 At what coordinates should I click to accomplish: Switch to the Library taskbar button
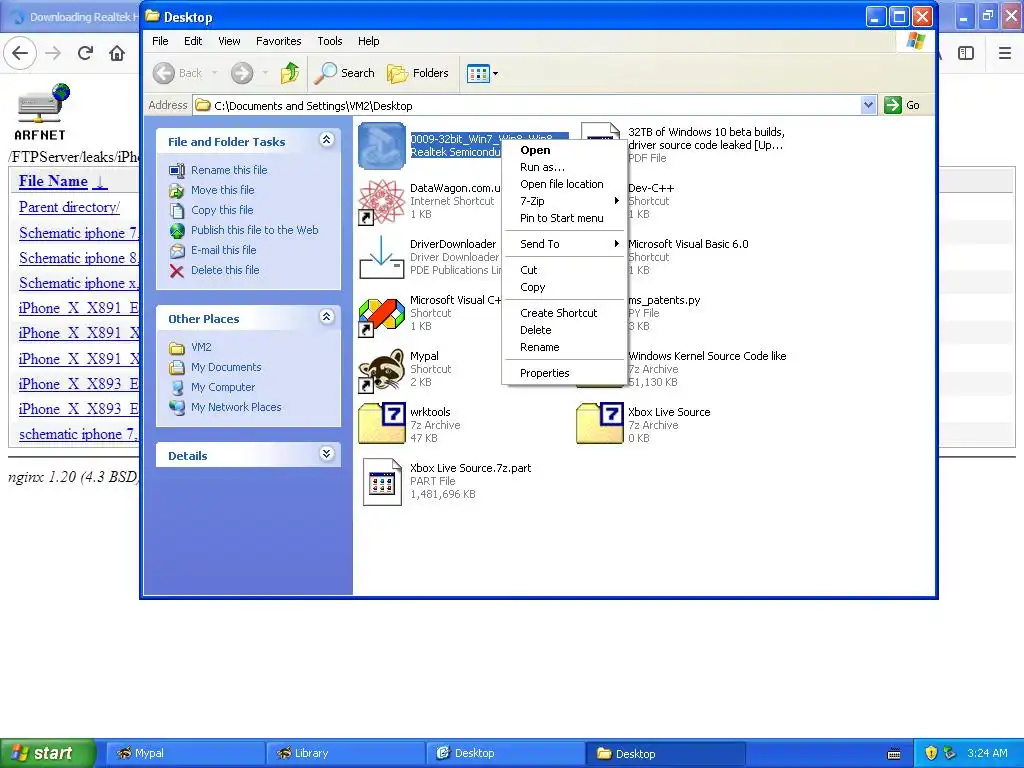[345, 754]
